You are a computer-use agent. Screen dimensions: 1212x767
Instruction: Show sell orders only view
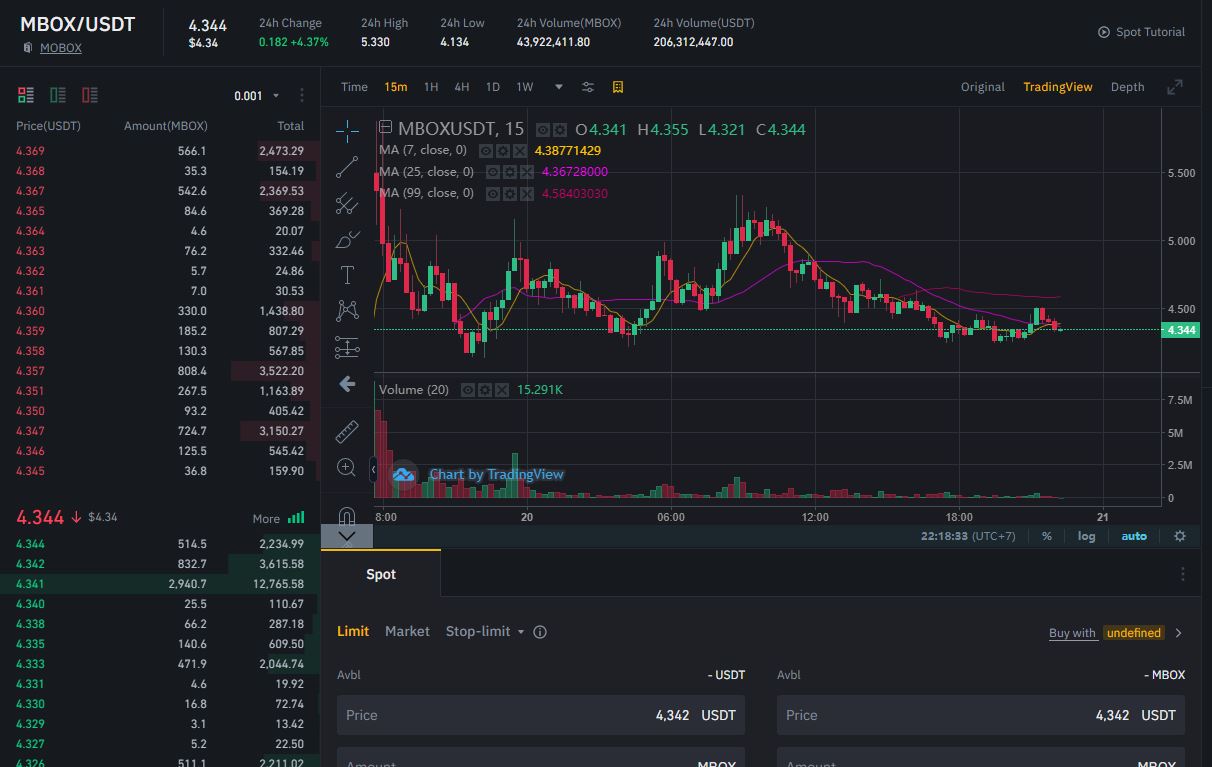90,95
